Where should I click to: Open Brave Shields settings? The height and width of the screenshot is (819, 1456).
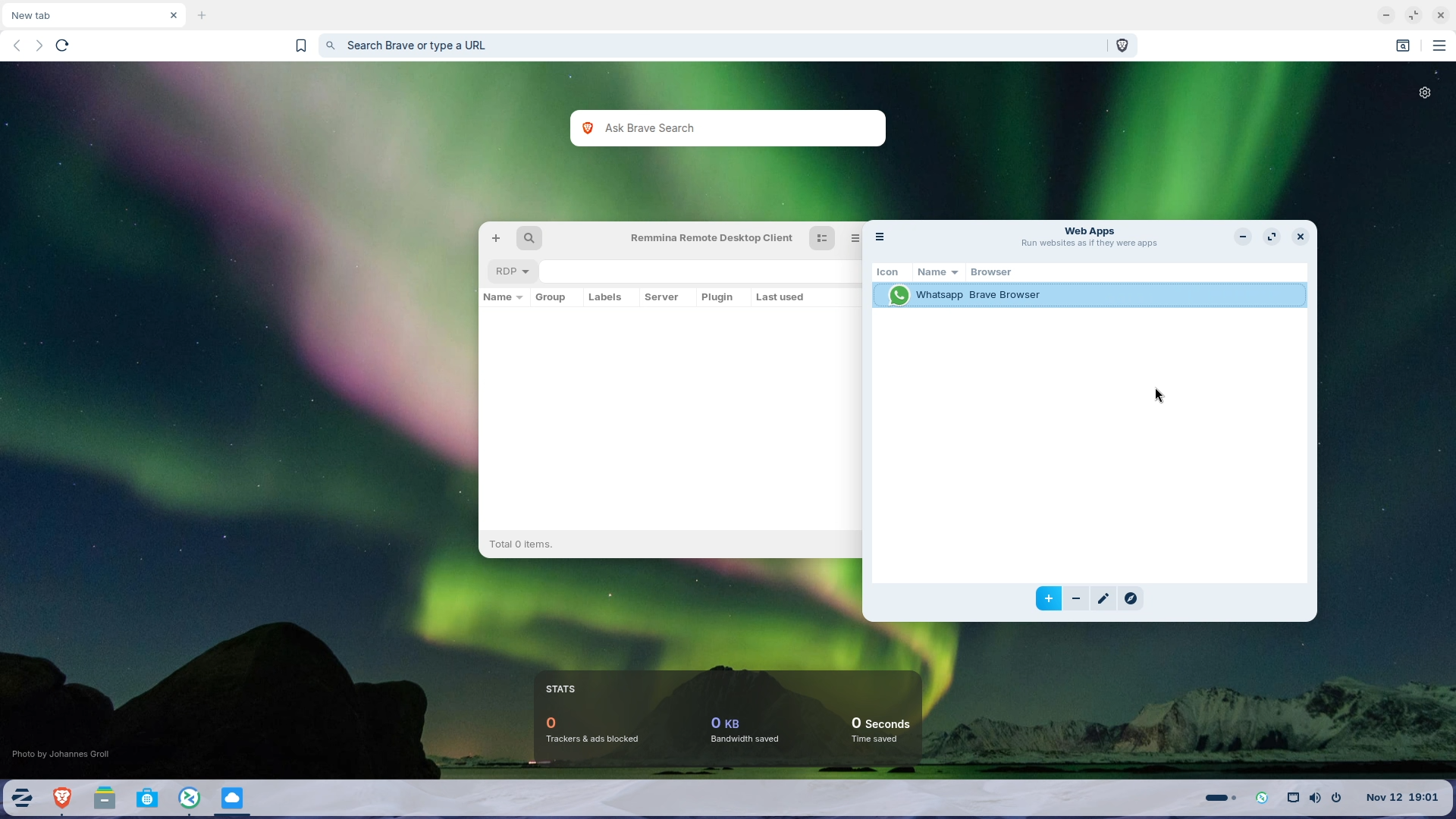(1122, 45)
